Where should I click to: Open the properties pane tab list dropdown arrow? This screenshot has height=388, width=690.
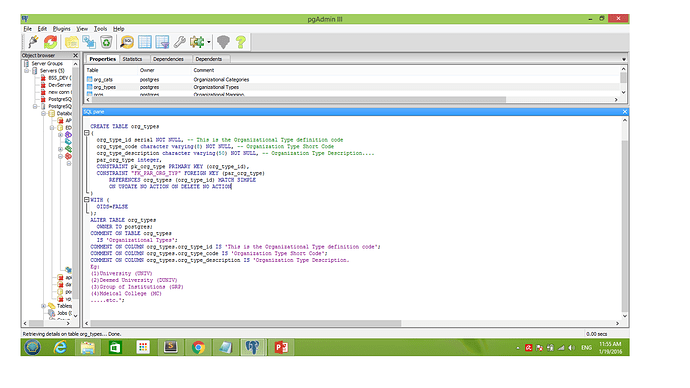pyautogui.click(x=624, y=59)
